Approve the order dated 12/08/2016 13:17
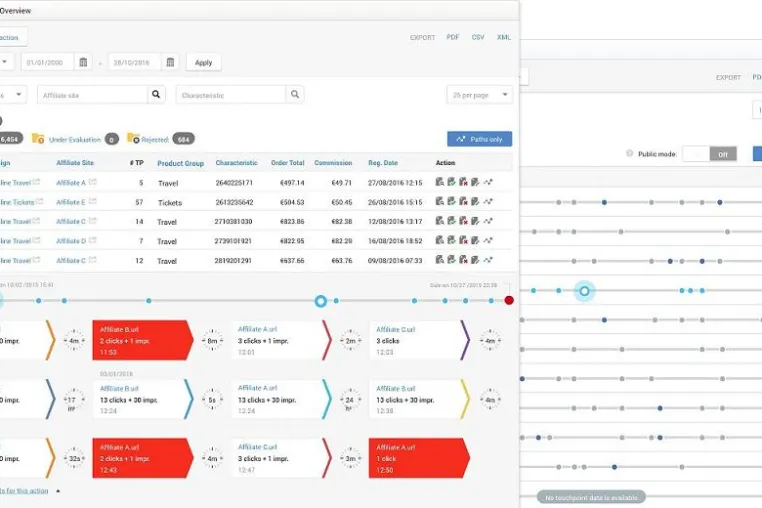 coord(451,221)
